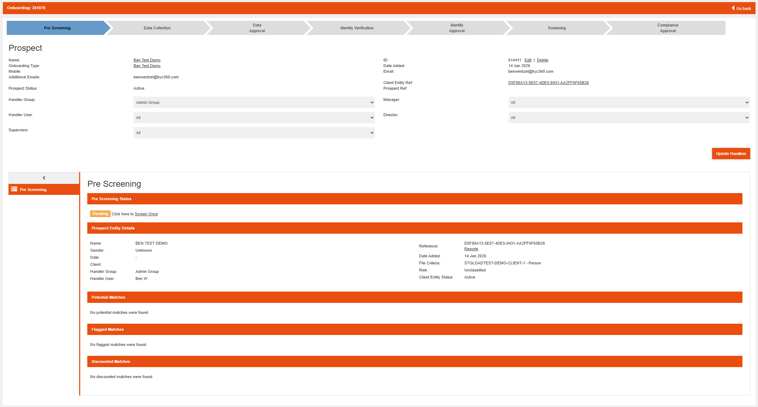Image resolution: width=758 pixels, height=407 pixels.
Task: Open the Screen Once link
Action: point(146,214)
